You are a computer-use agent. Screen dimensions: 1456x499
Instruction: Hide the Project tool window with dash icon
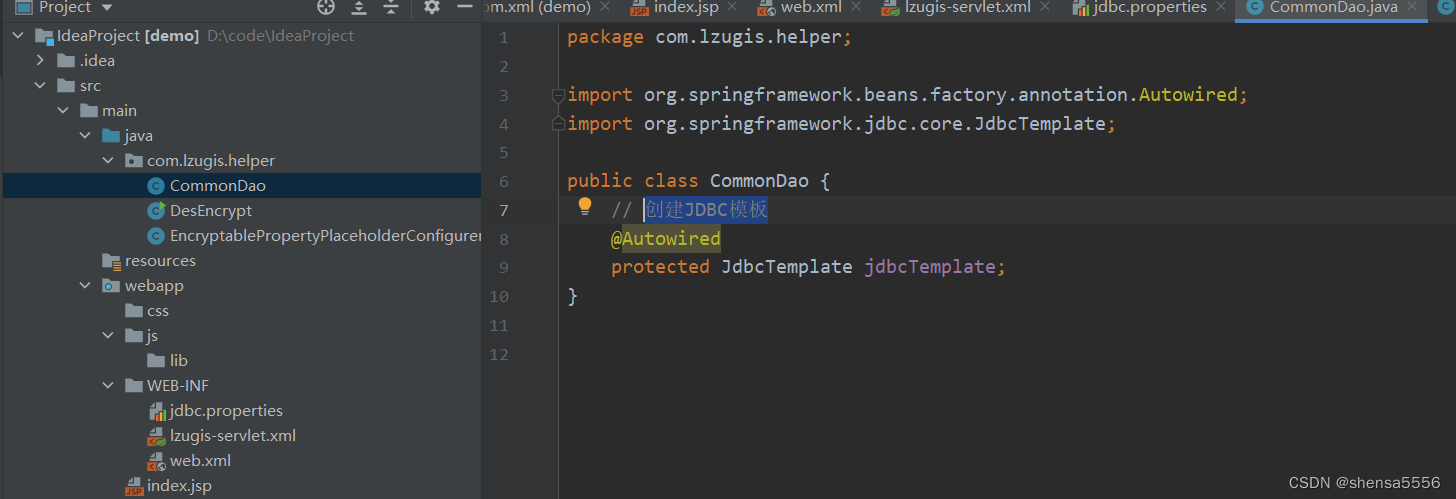[x=464, y=7]
